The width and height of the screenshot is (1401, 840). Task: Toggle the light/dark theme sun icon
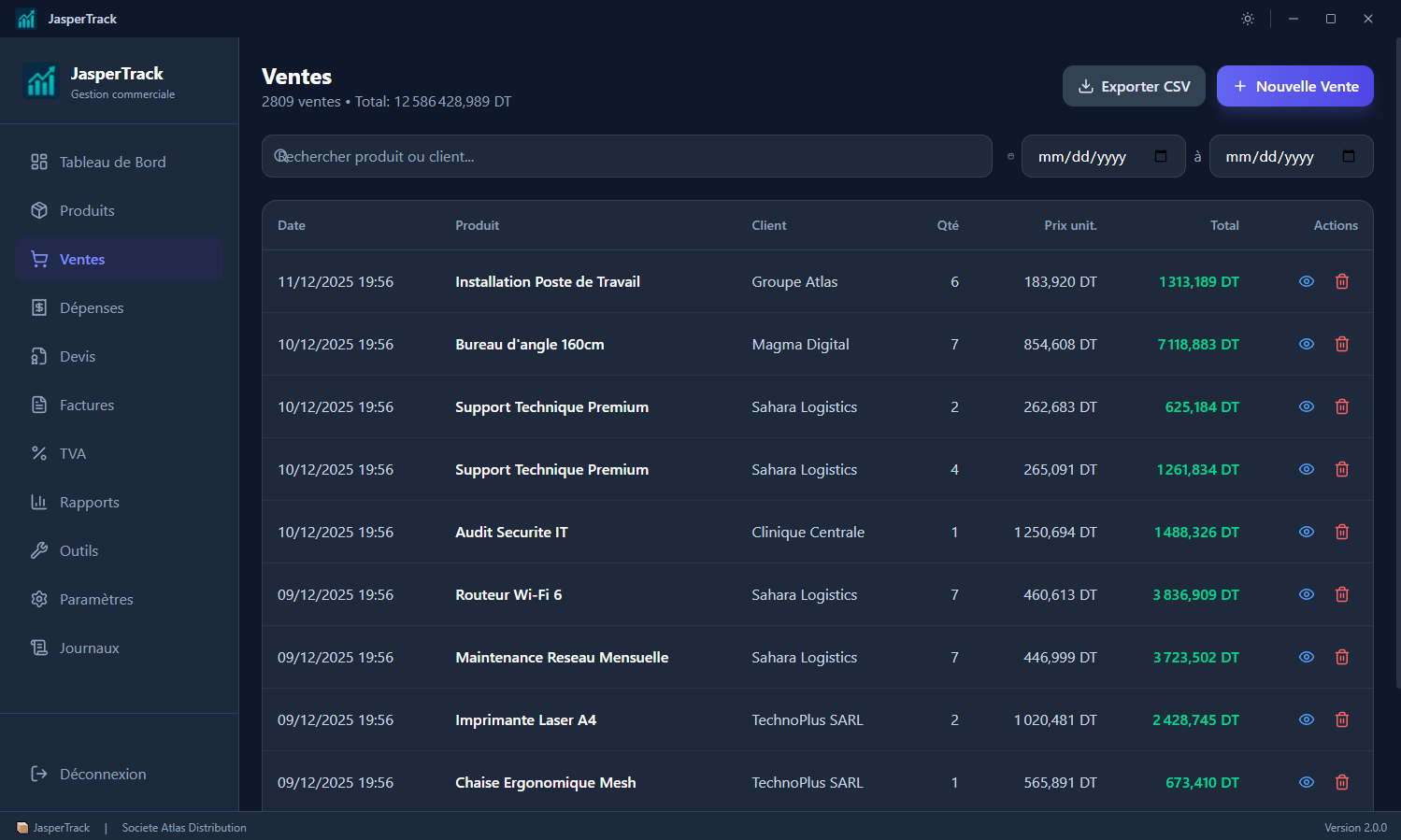(x=1248, y=19)
